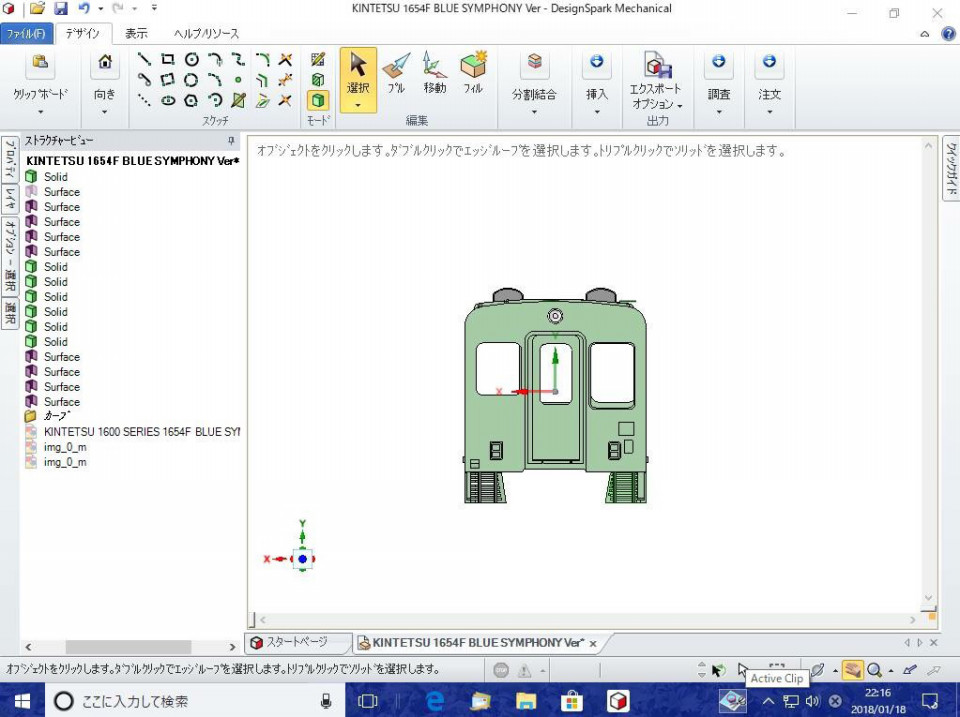Open File Explorer from the taskbar
Viewport: 960px width, 717px height.
tap(525, 700)
